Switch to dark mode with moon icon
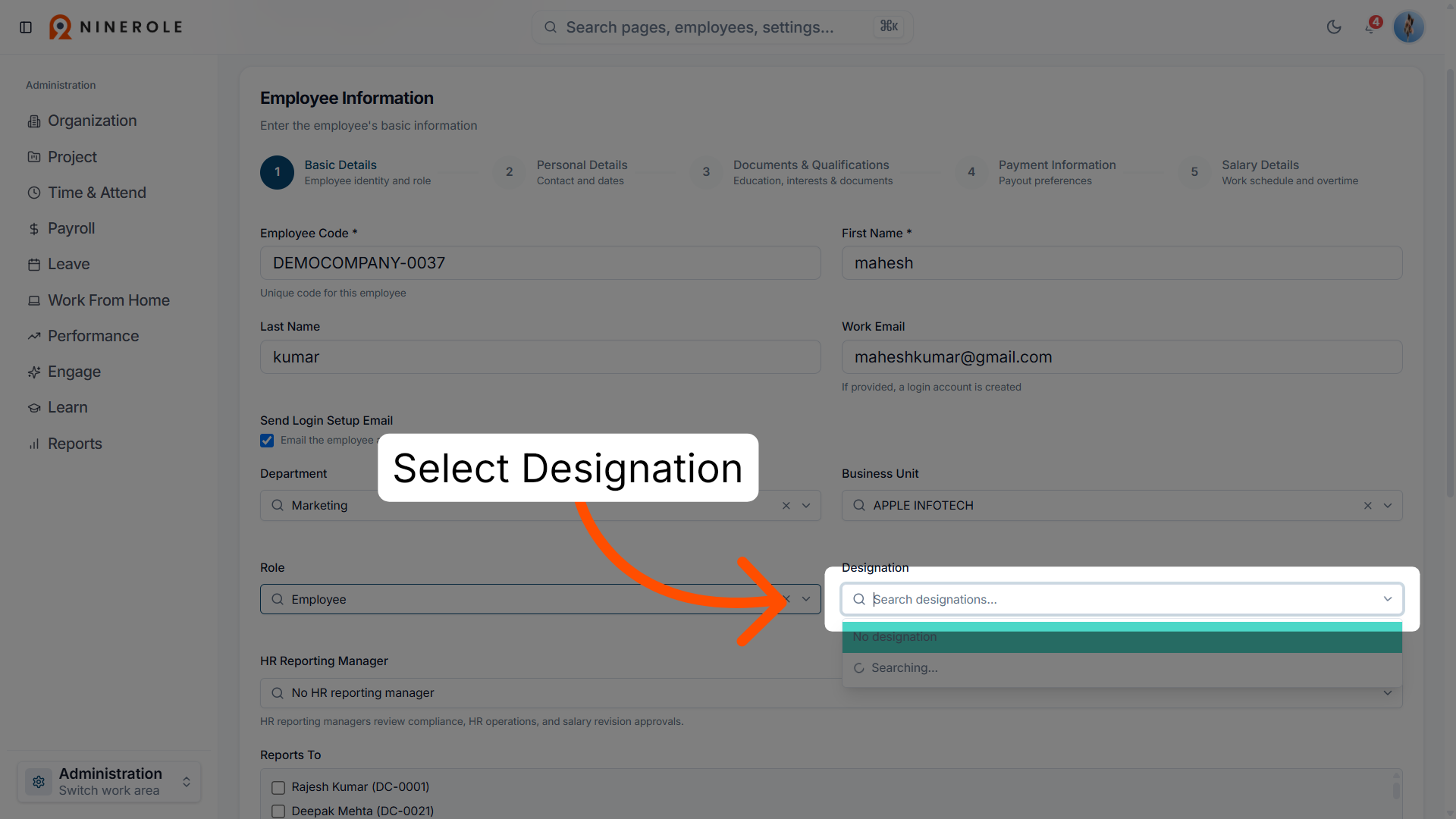Screen dimensions: 1456x819 (1334, 27)
